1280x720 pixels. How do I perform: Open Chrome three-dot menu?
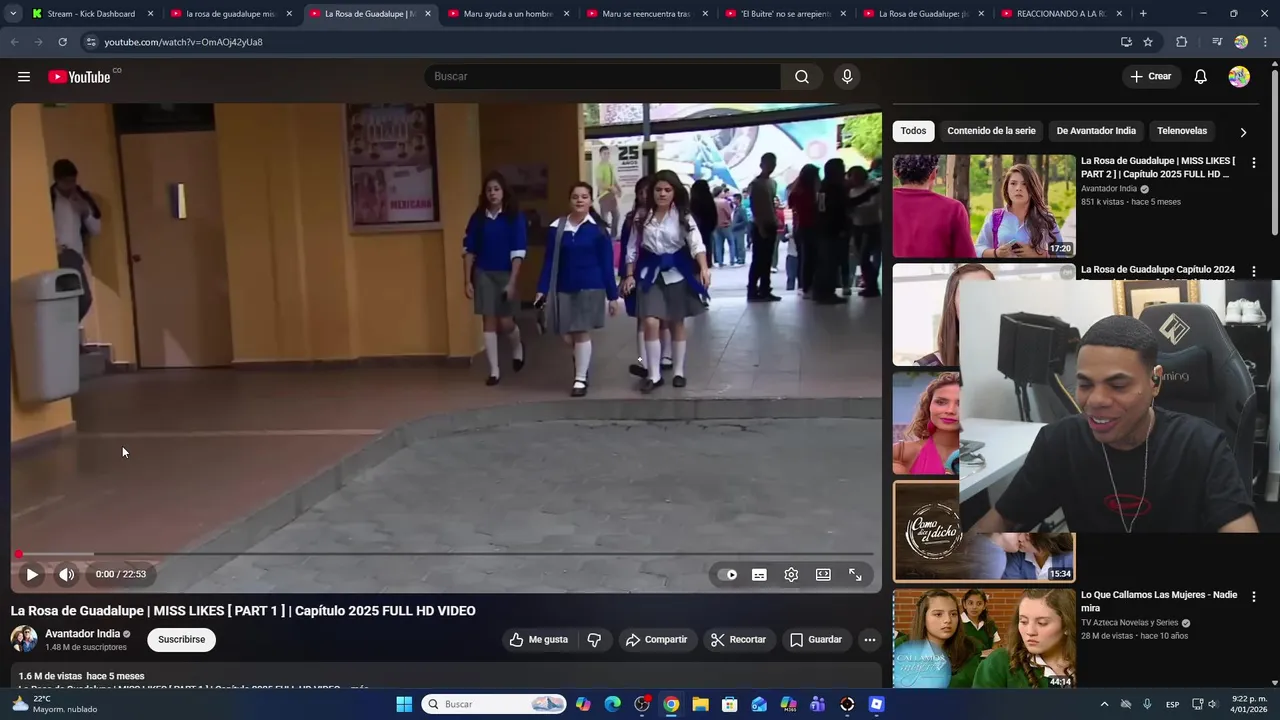click(x=1265, y=42)
